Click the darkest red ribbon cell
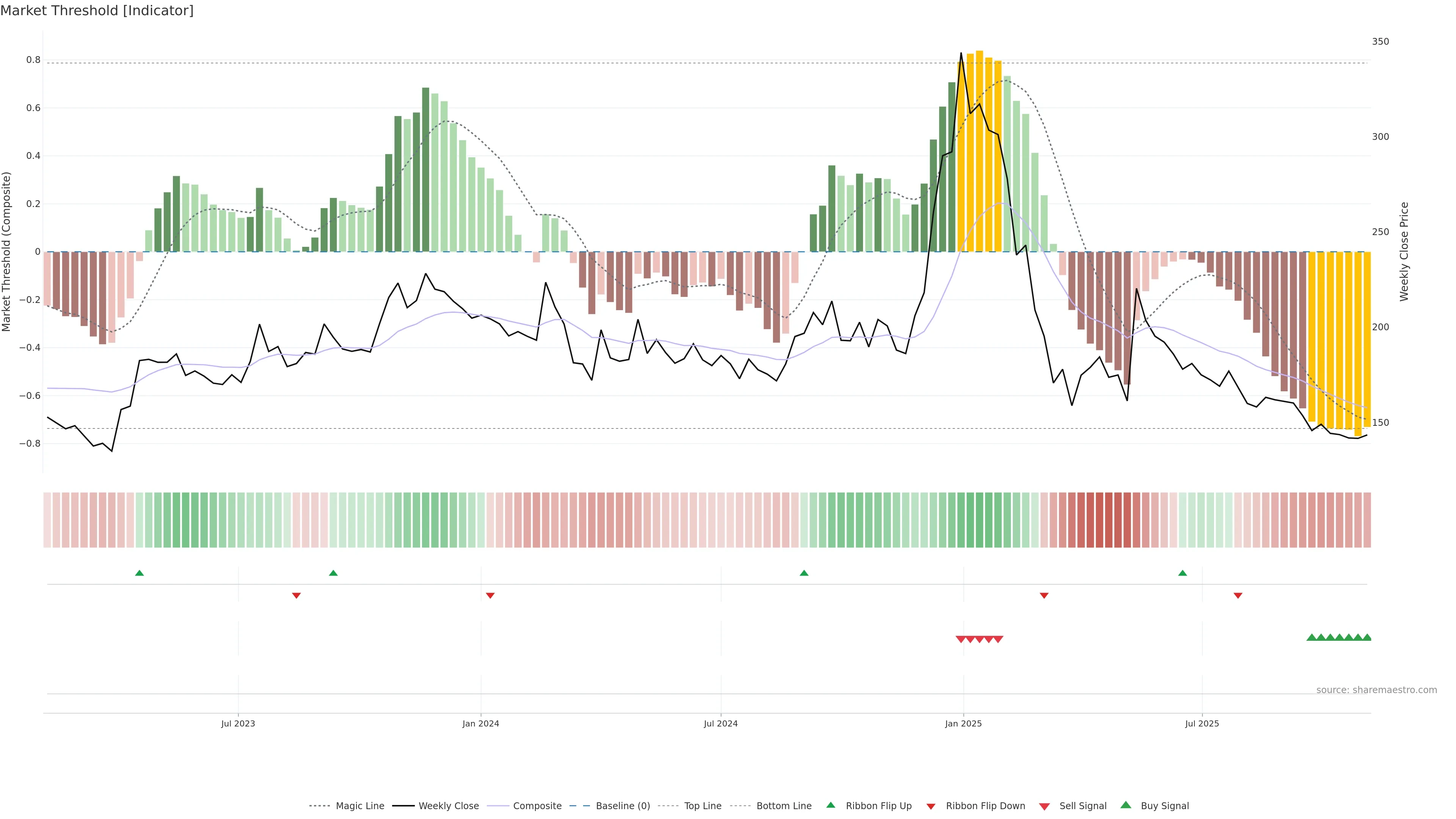 click(1108, 520)
